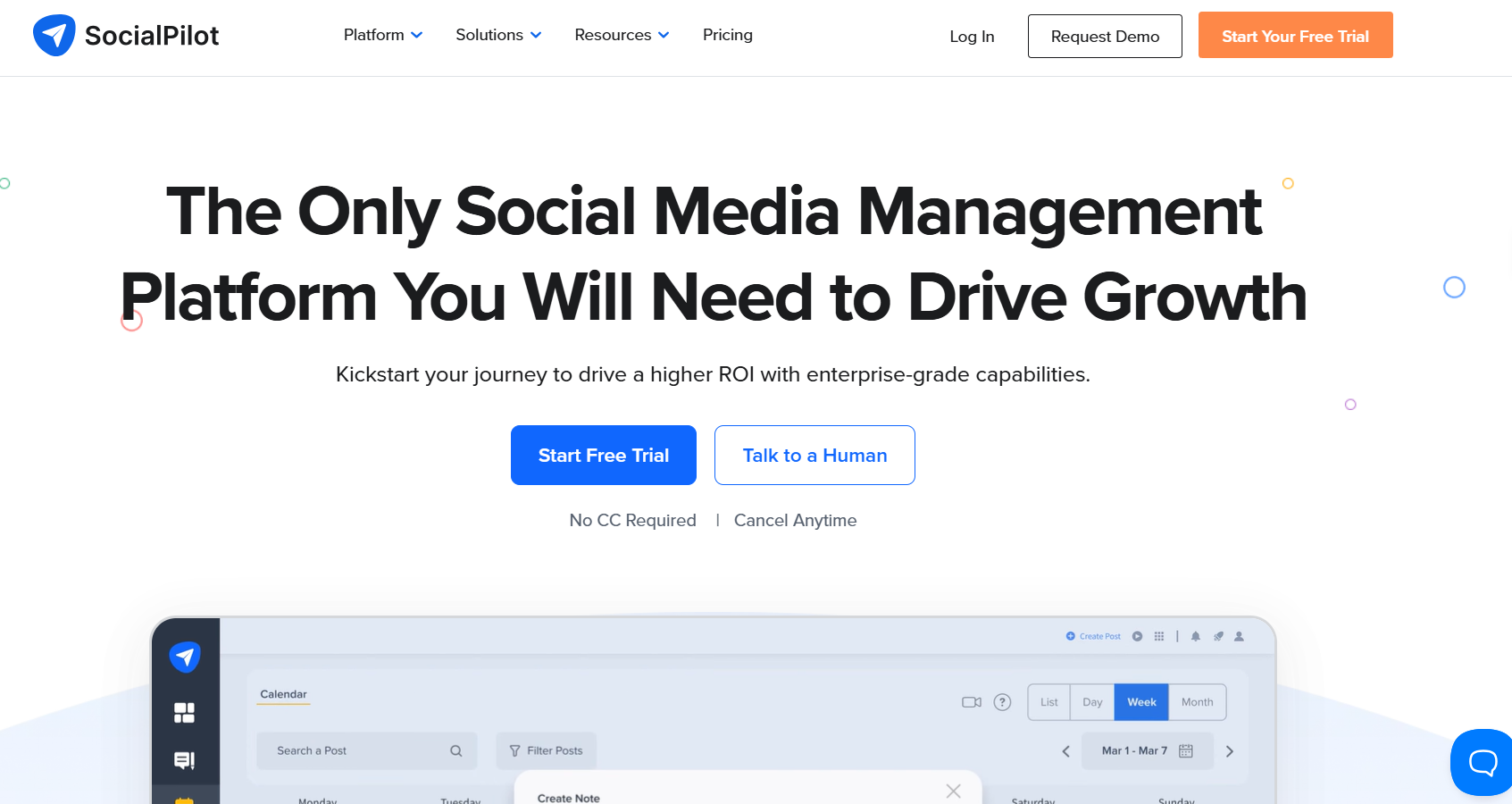The image size is (1512, 804).
Task: Click the 'Create Note' popup title
Action: click(569, 798)
